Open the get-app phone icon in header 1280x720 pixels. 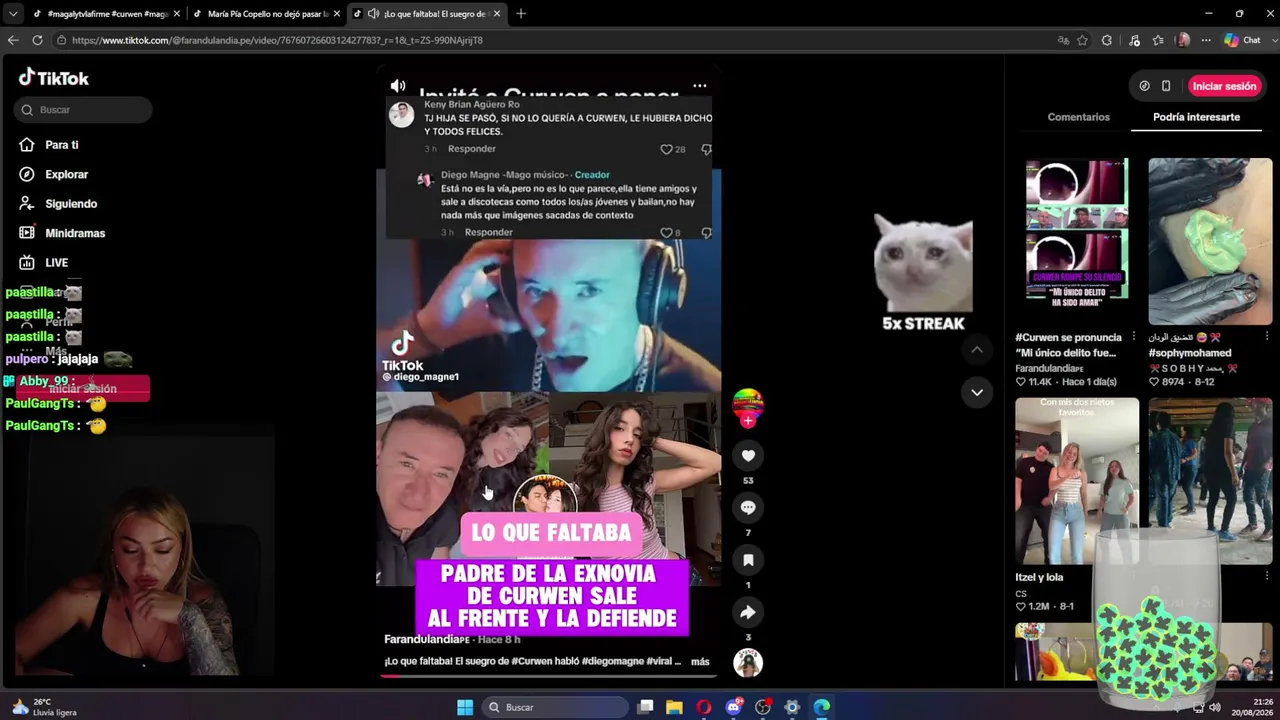tap(1166, 86)
